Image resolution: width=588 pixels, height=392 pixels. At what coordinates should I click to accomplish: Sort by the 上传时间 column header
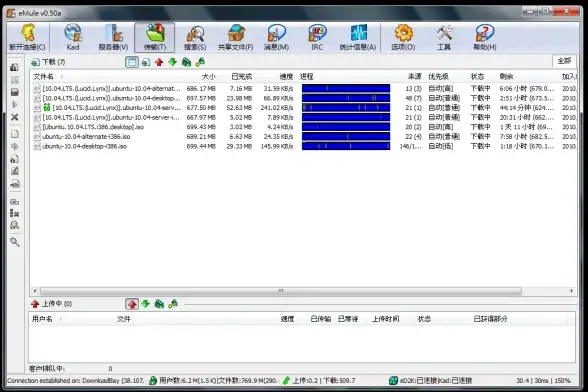386,319
